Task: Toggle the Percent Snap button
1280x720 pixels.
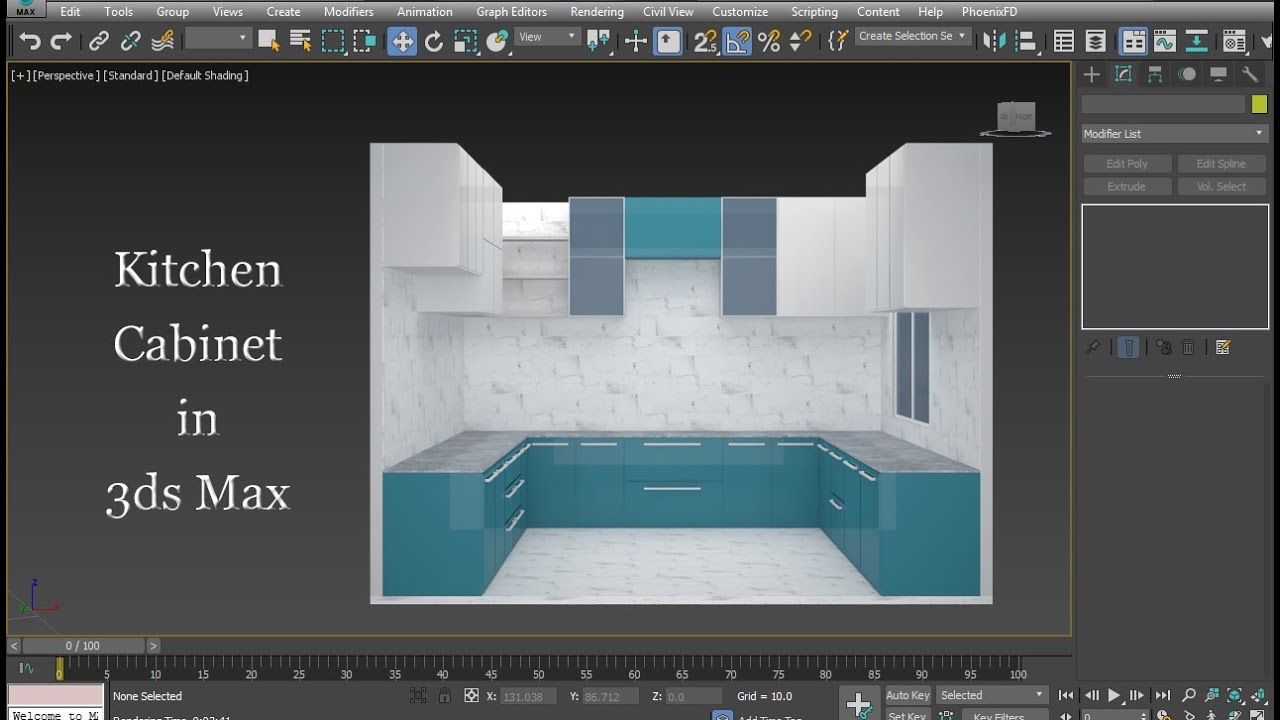Action: coord(768,41)
